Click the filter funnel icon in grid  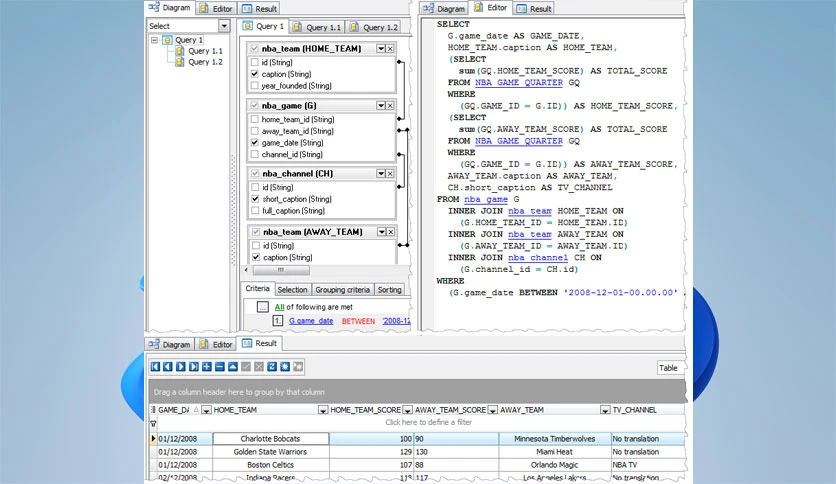click(x=154, y=424)
